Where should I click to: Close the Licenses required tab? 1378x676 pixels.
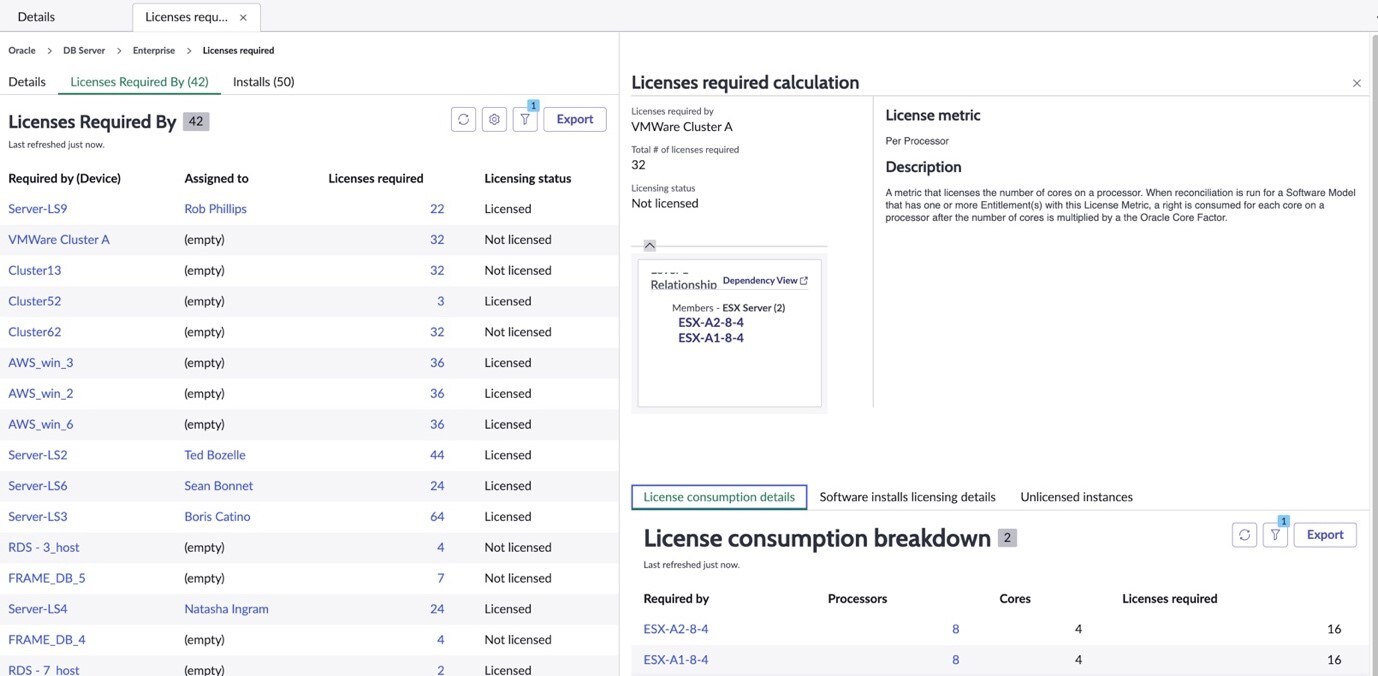click(x=243, y=17)
